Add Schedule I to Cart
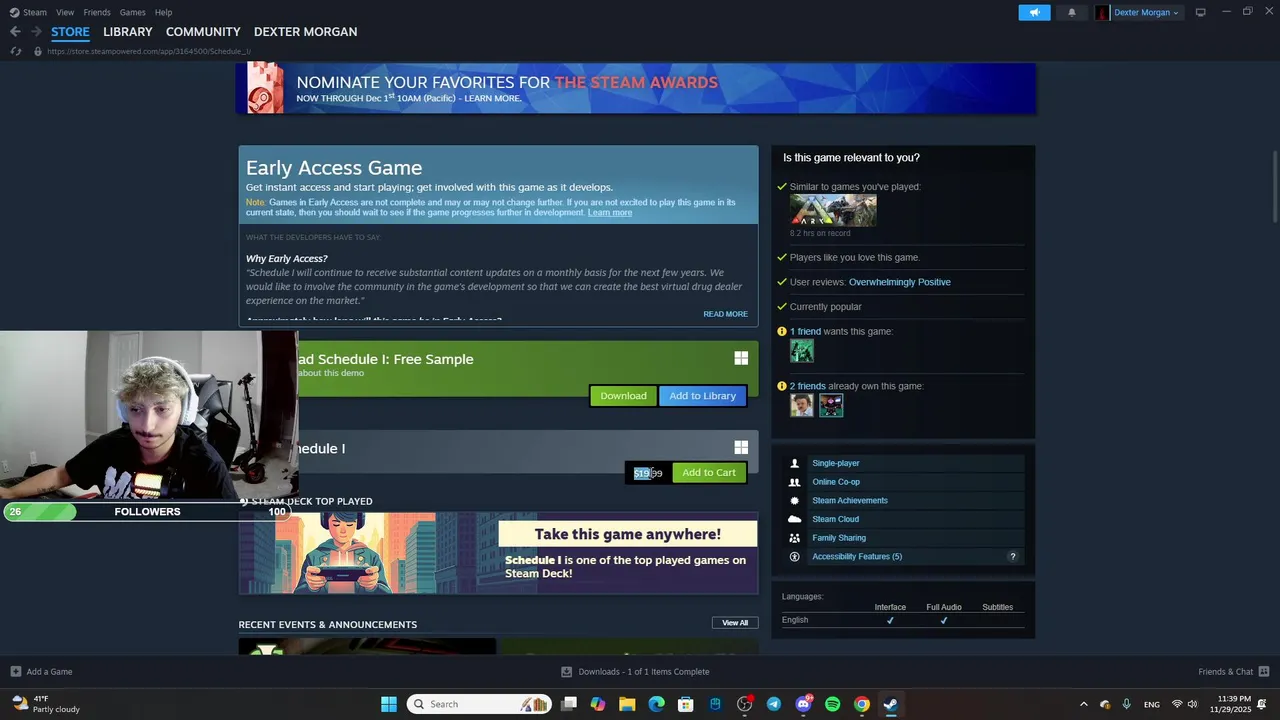 click(709, 473)
